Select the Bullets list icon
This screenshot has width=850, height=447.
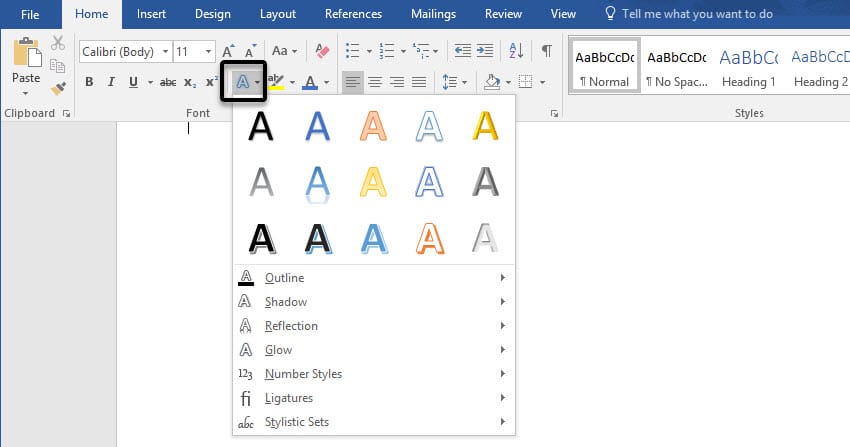coord(353,51)
